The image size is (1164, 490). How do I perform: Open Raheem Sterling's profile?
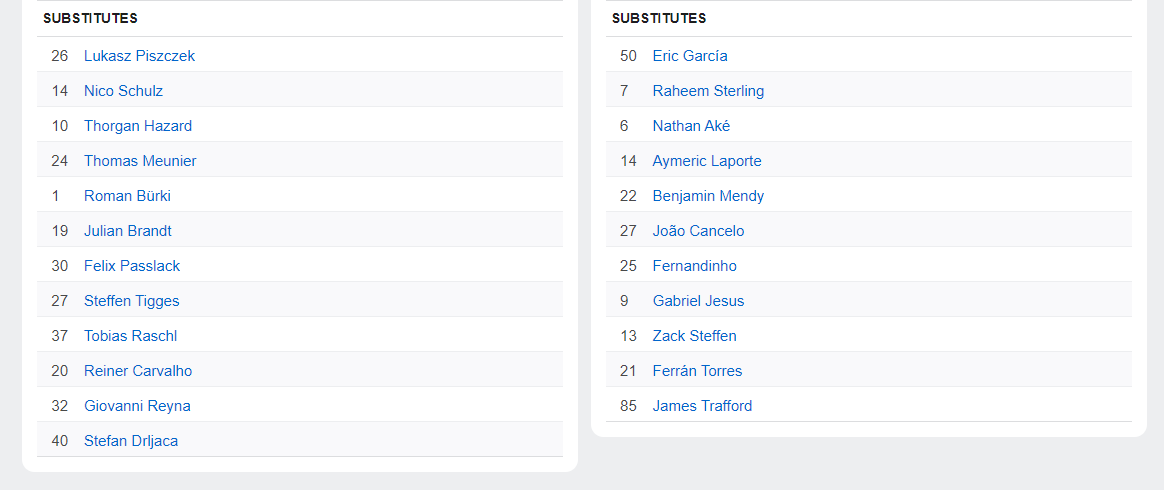click(708, 91)
